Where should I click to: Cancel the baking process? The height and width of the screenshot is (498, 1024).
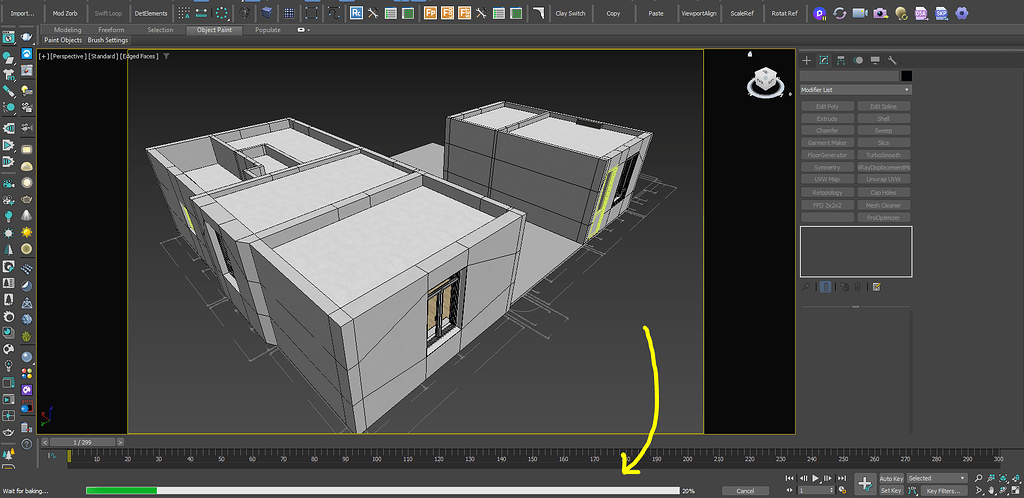[x=745, y=491]
